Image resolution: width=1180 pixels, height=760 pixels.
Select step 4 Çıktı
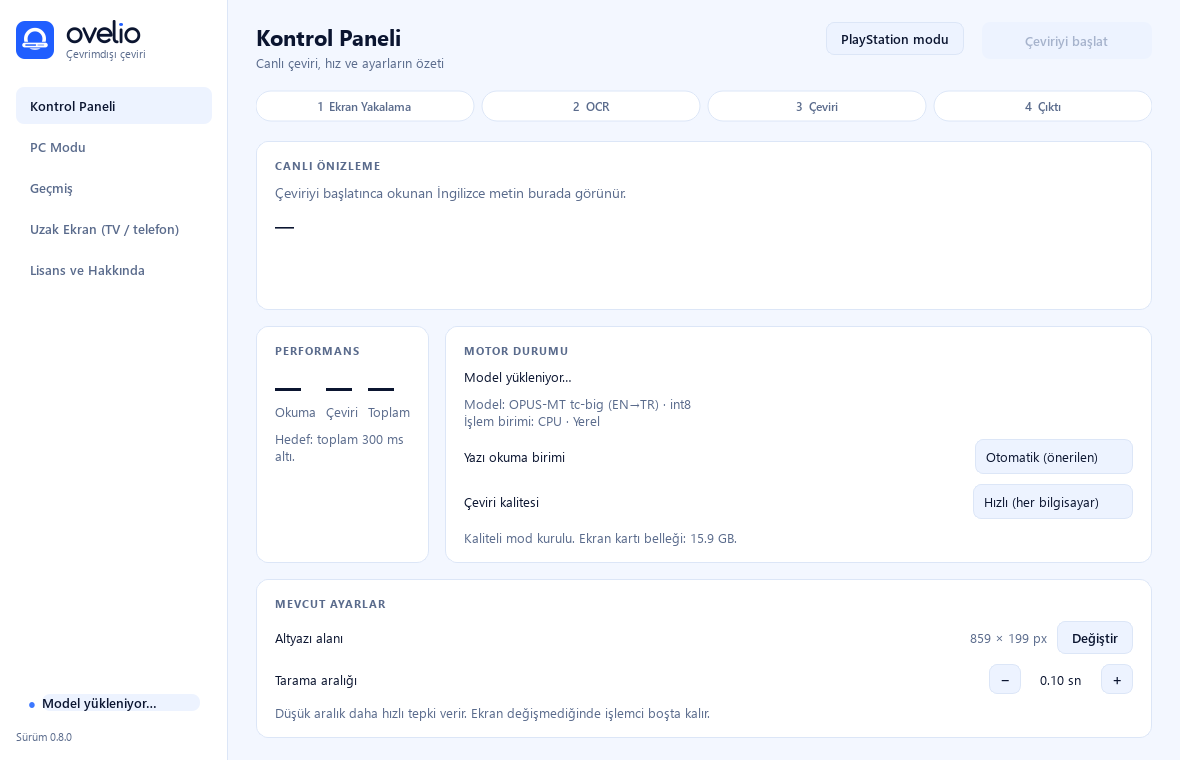pyautogui.click(x=1042, y=107)
